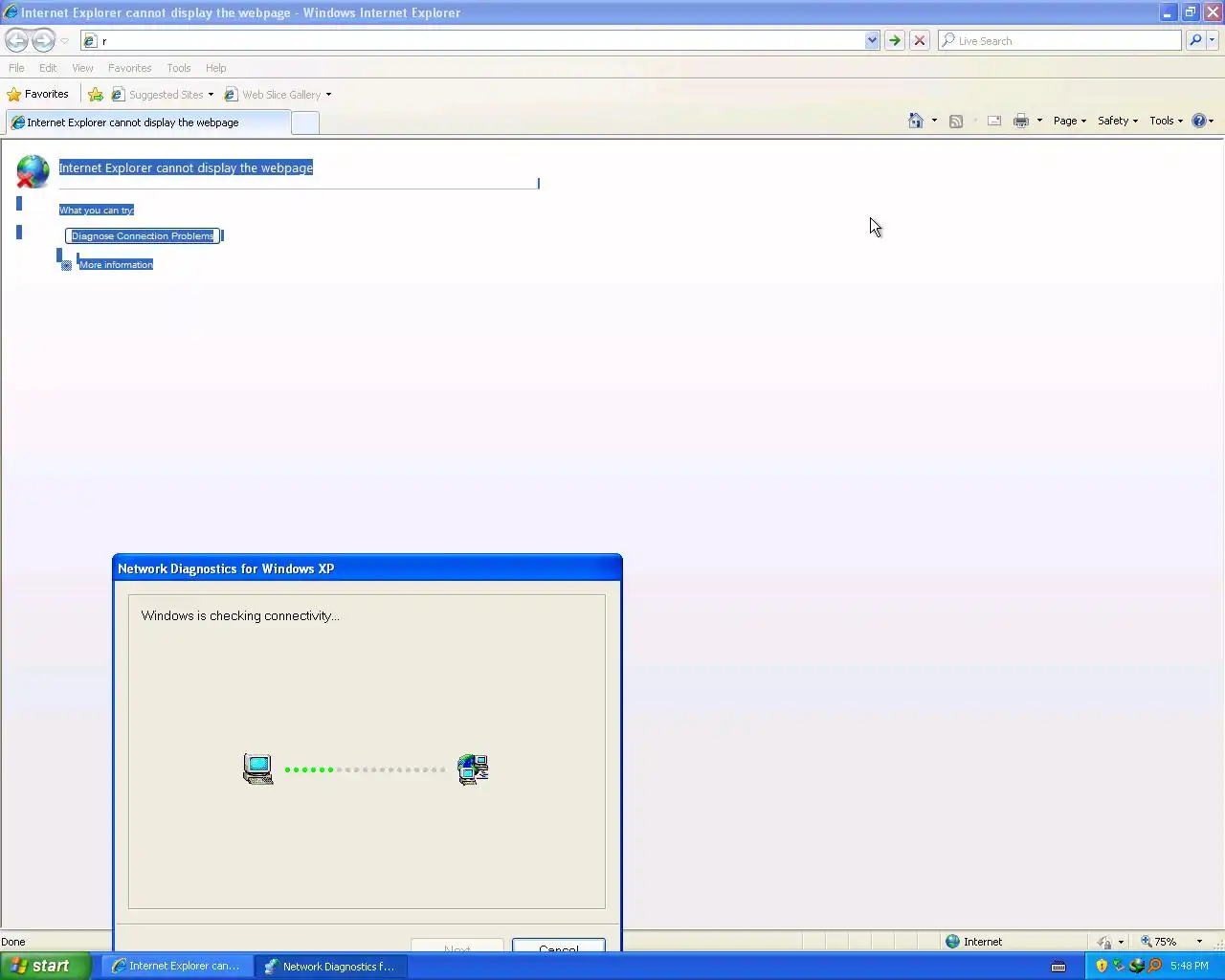The width and height of the screenshot is (1225, 980).
Task: Click the RSS Feeds icon
Action: click(x=955, y=121)
